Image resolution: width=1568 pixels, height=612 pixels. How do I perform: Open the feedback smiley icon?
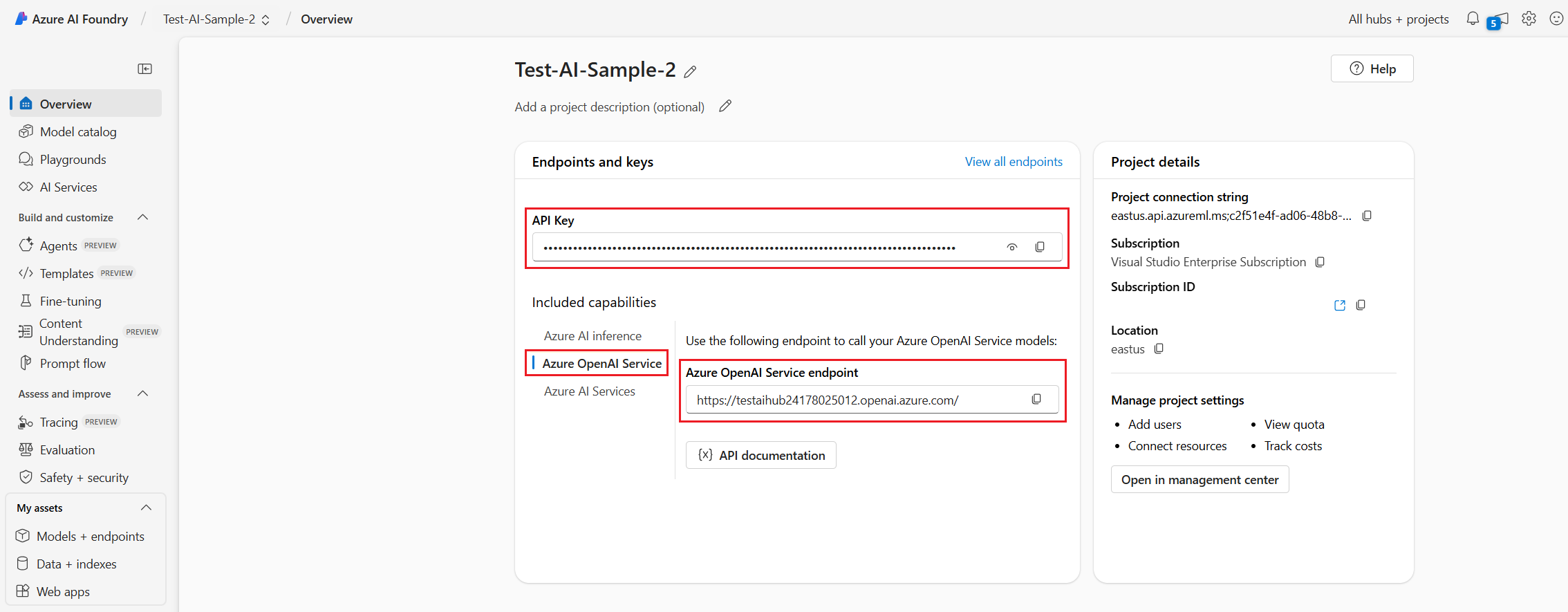pyautogui.click(x=1556, y=18)
